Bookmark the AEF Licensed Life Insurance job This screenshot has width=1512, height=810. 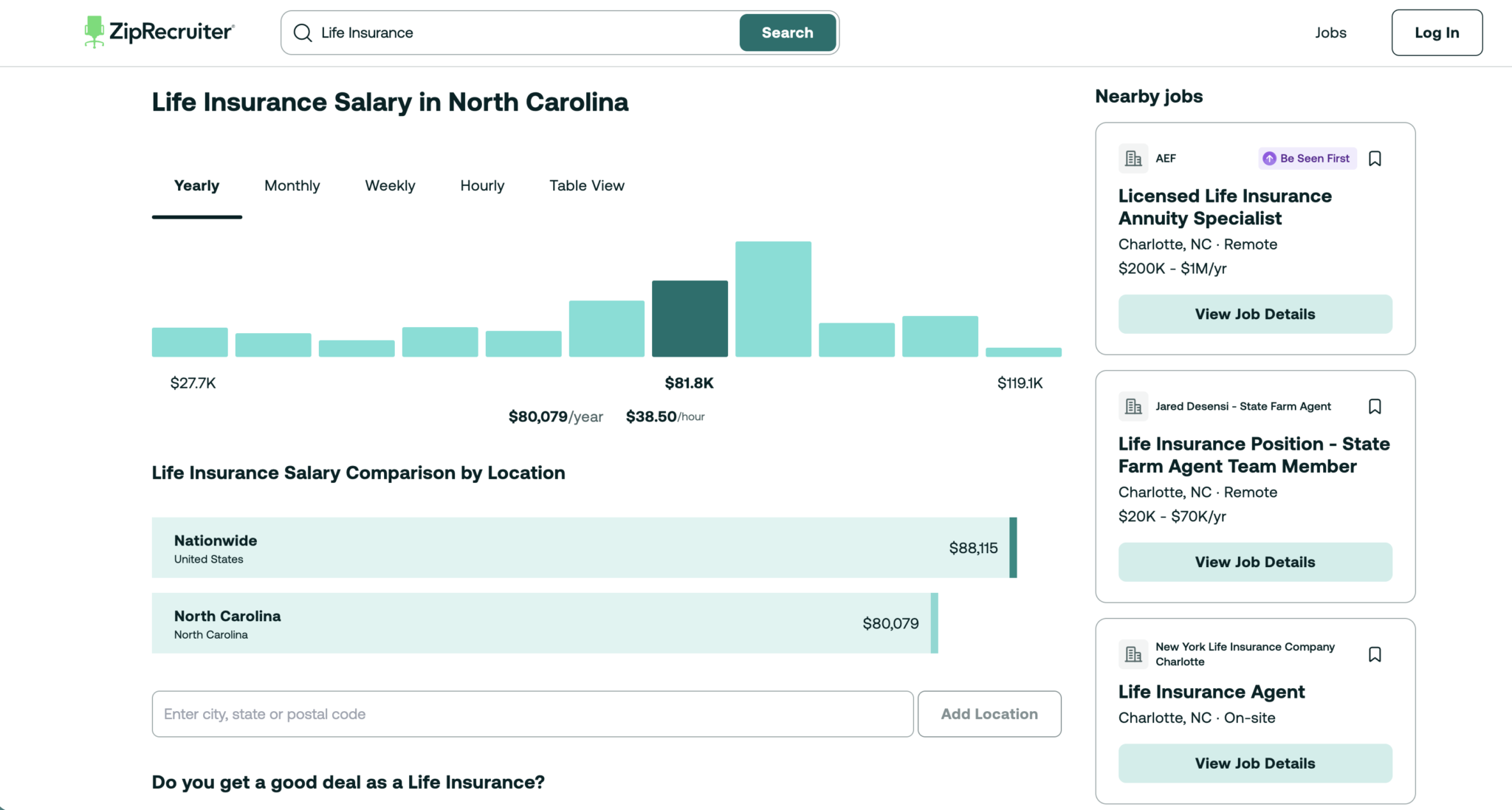1375,159
